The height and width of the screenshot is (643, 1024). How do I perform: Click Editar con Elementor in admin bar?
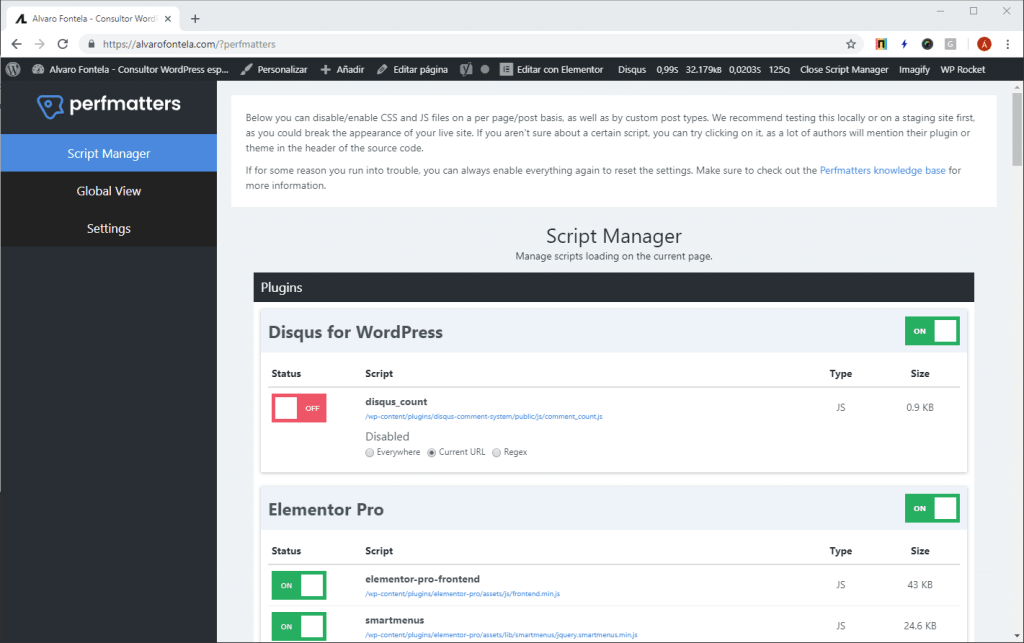pos(551,69)
